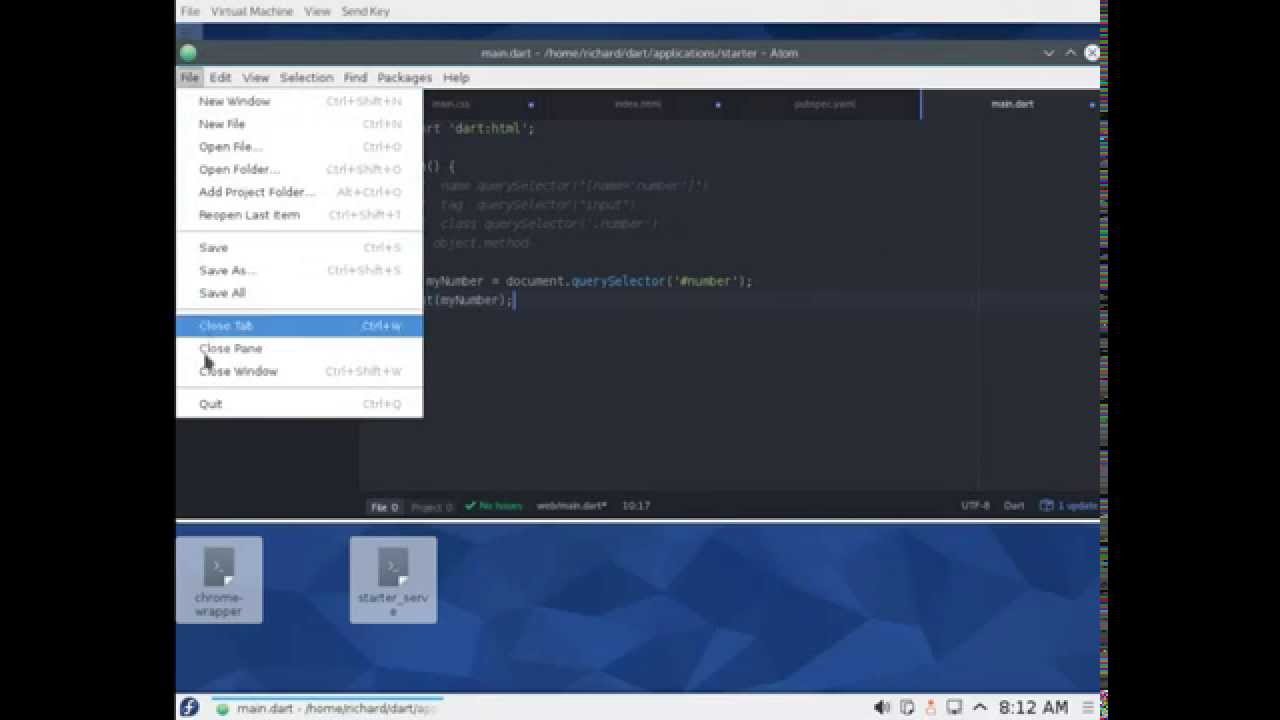The width and height of the screenshot is (1280, 720).
Task: Open the Fedora application launcher icon
Action: pyautogui.click(x=189, y=707)
